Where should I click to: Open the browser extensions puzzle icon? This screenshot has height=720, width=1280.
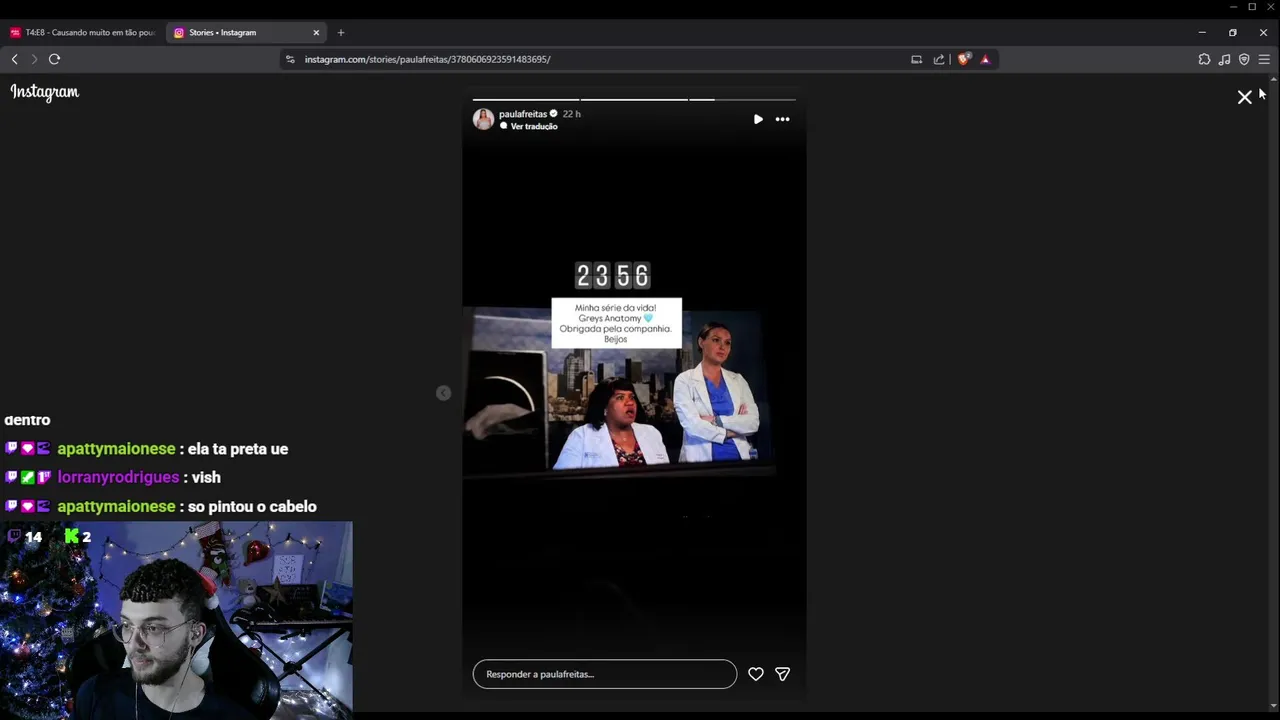1204,59
